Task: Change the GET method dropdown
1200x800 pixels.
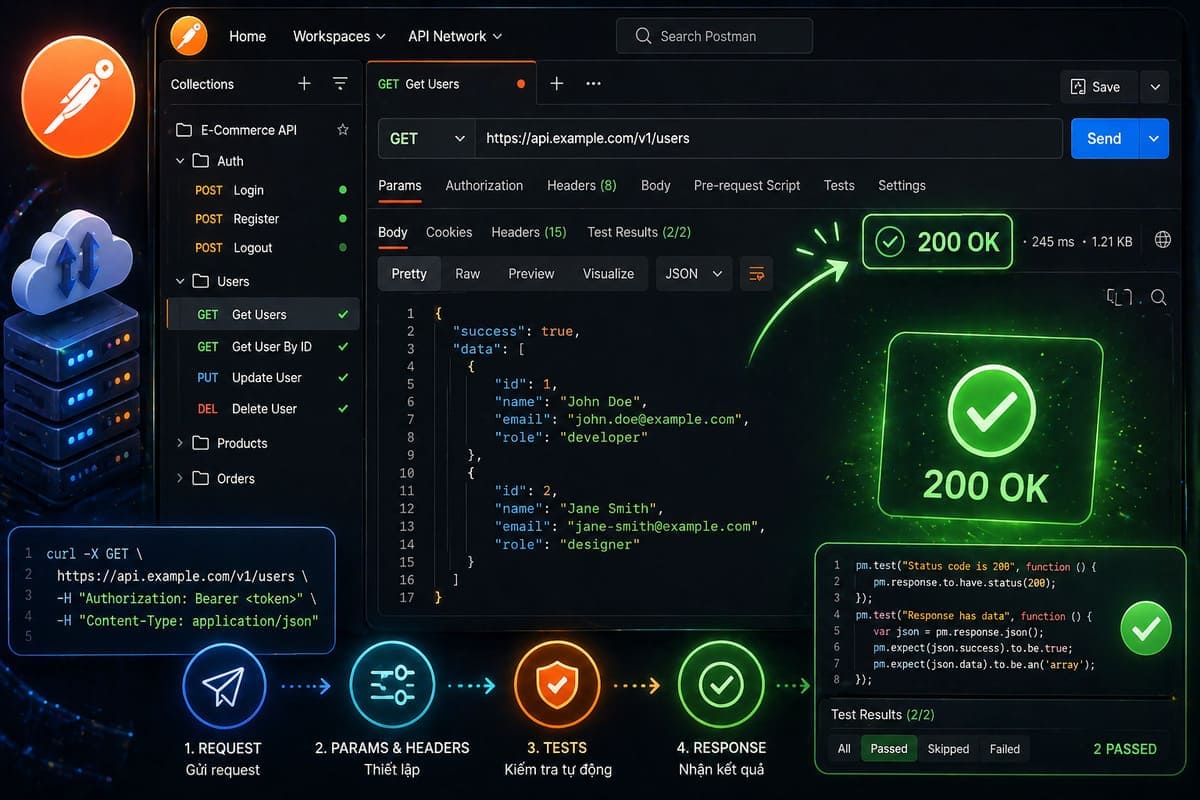Action: point(427,139)
